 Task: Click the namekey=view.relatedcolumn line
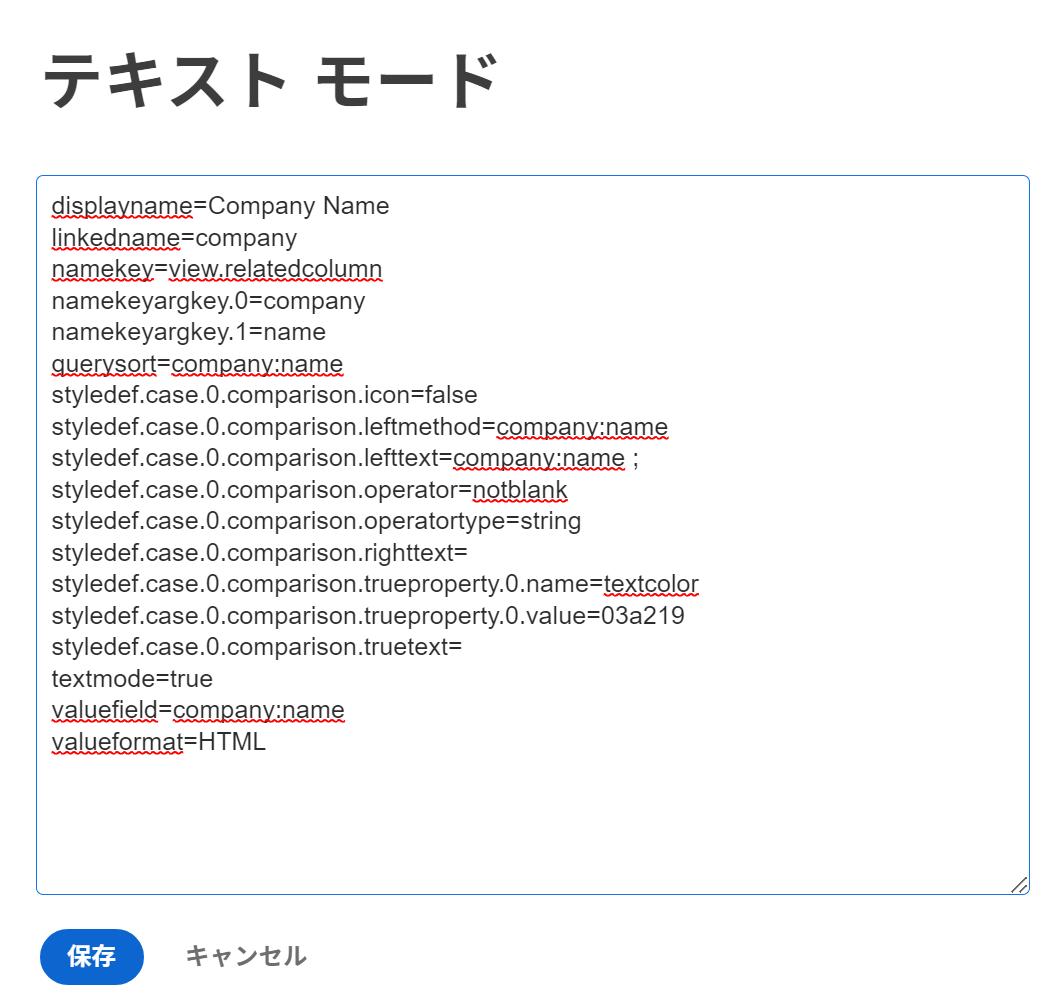click(215, 269)
